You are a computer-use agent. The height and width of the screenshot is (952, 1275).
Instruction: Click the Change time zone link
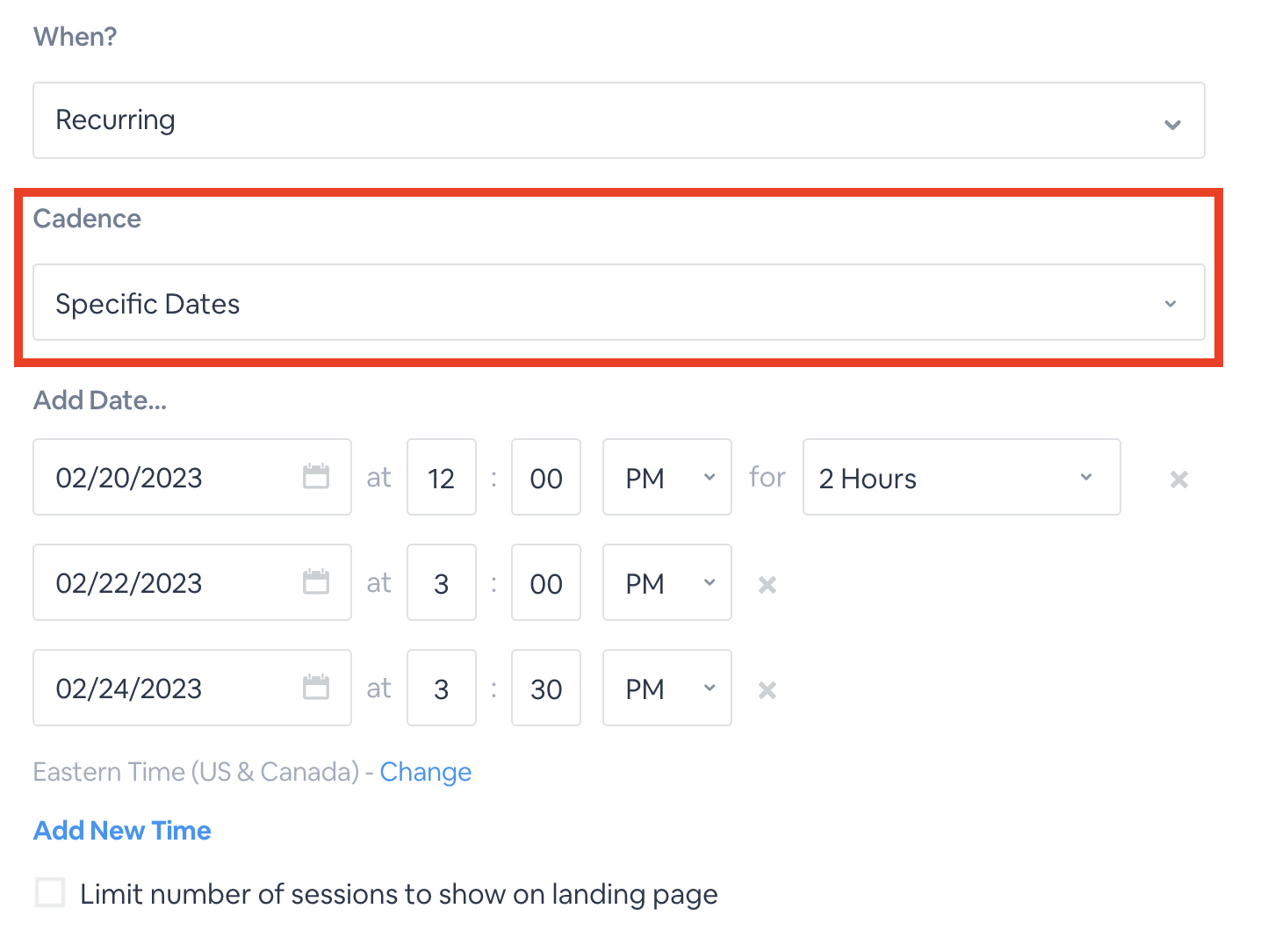pos(426,772)
